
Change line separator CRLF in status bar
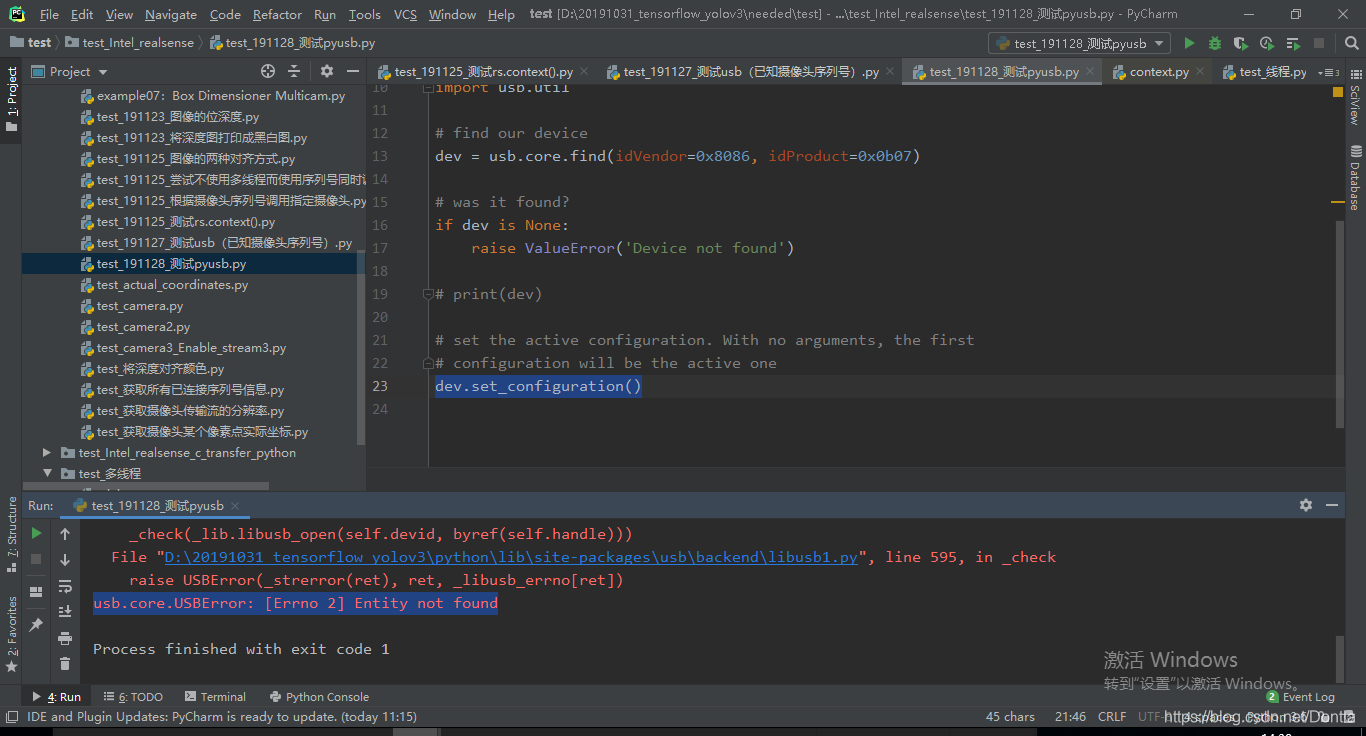point(1111,716)
